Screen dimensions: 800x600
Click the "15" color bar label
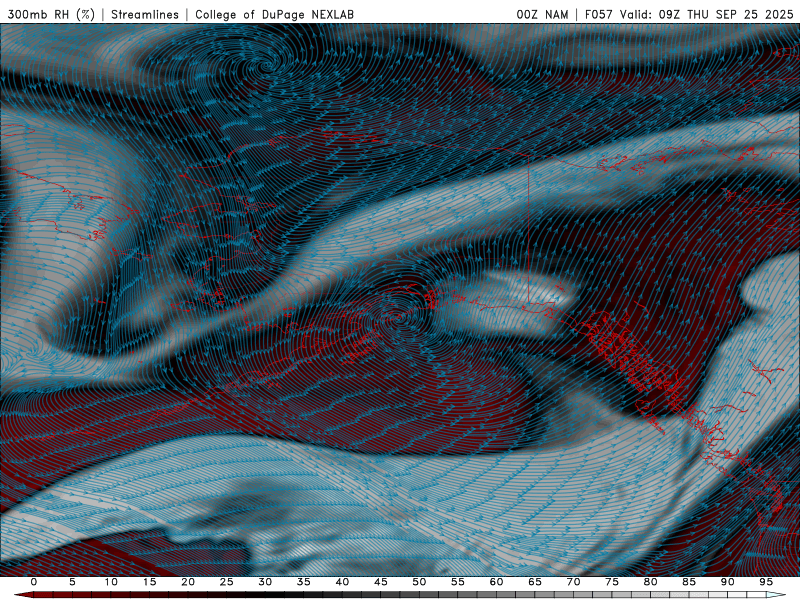(x=149, y=582)
